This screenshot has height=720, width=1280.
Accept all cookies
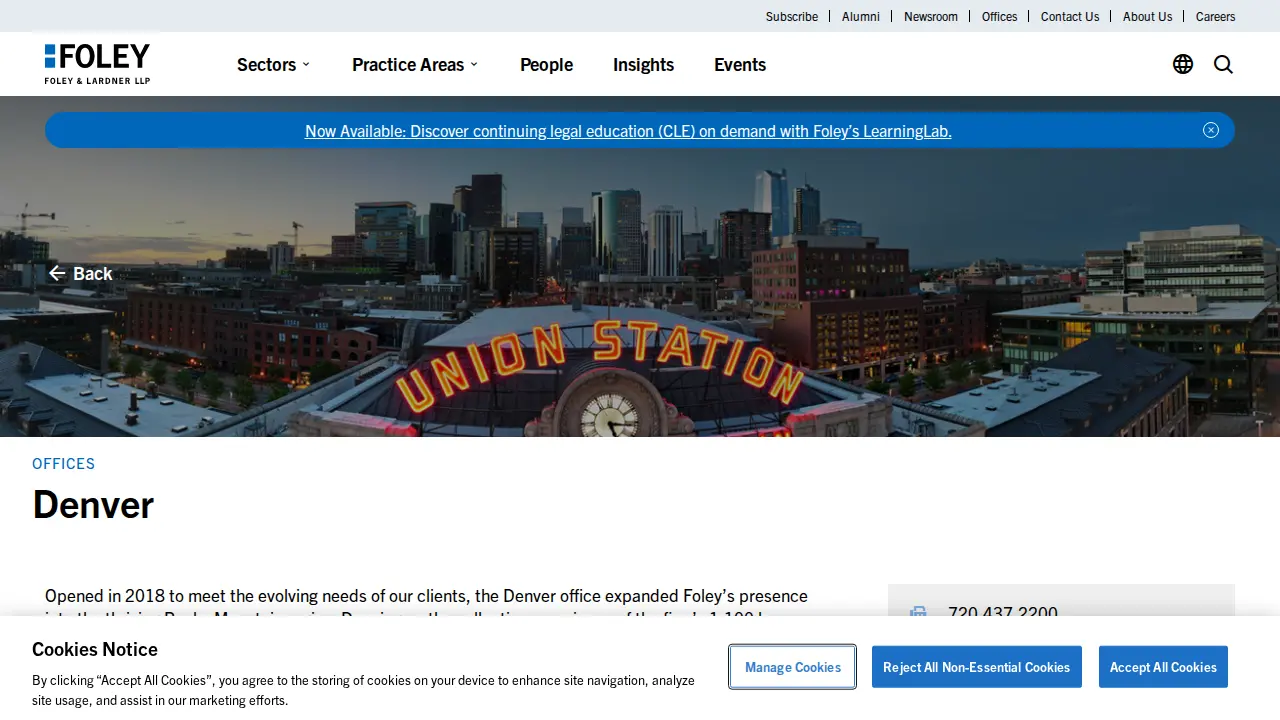1163,667
